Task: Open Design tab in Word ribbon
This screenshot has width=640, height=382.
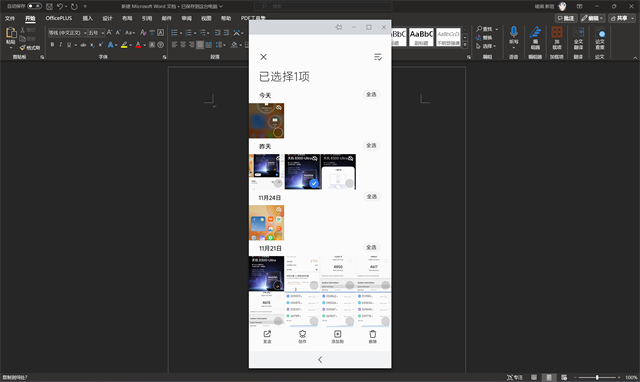Action: coord(107,18)
